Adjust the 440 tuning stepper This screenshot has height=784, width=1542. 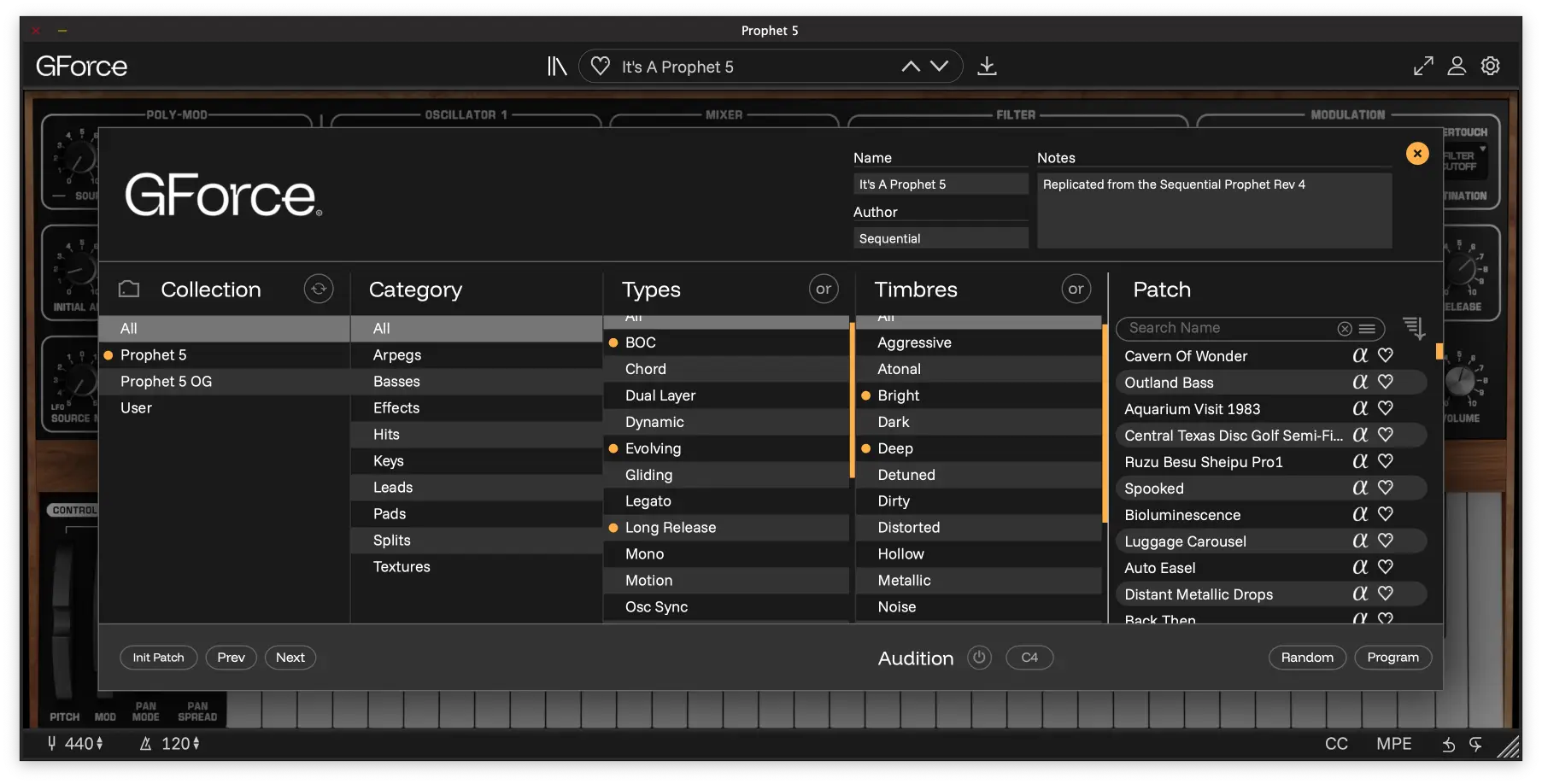(100, 744)
